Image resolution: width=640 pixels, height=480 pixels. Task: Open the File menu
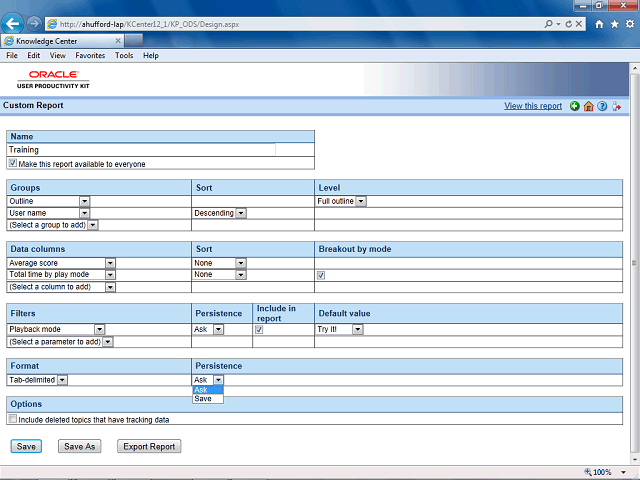[x=12, y=56]
